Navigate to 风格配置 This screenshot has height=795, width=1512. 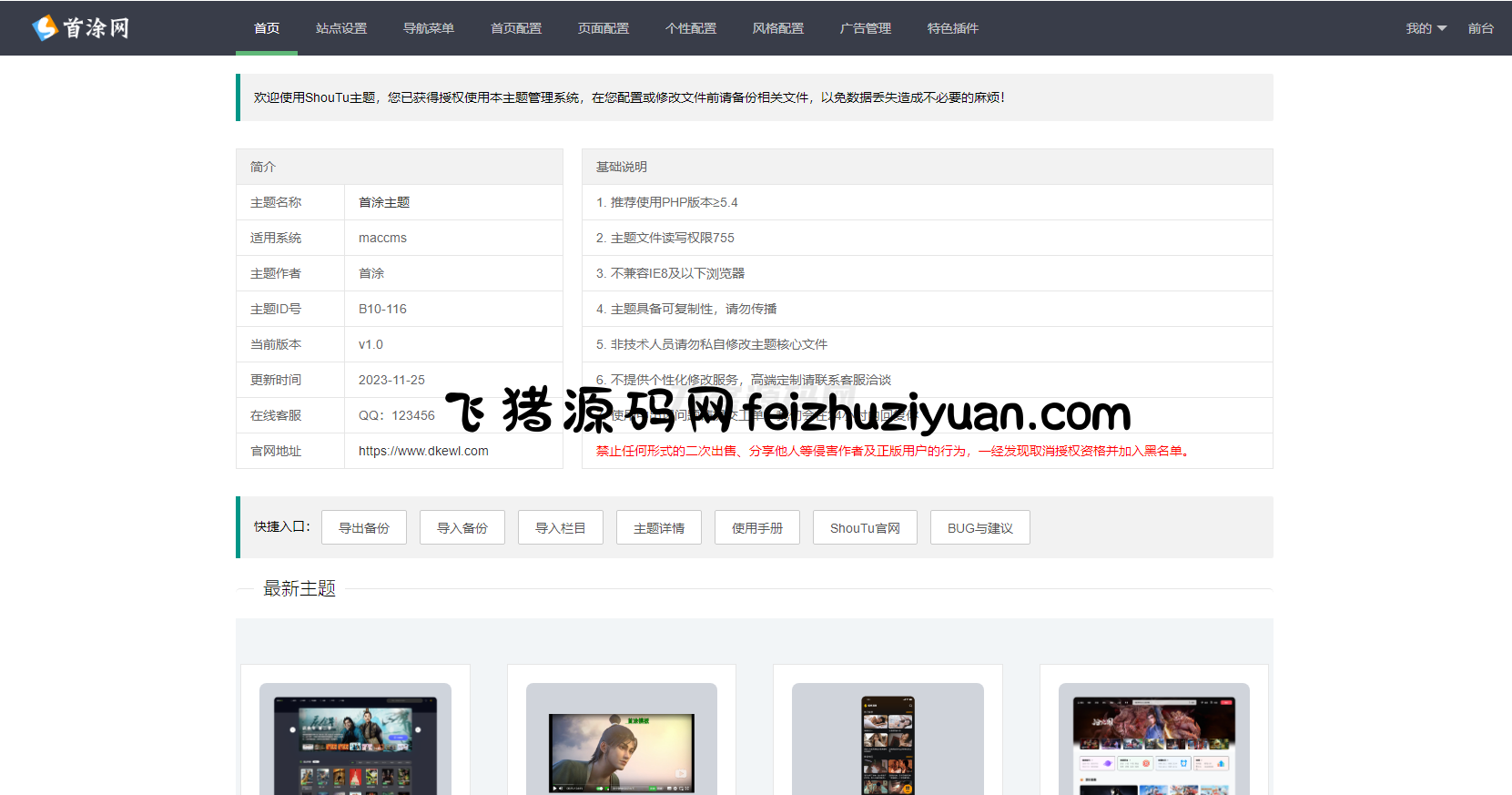coord(778,28)
